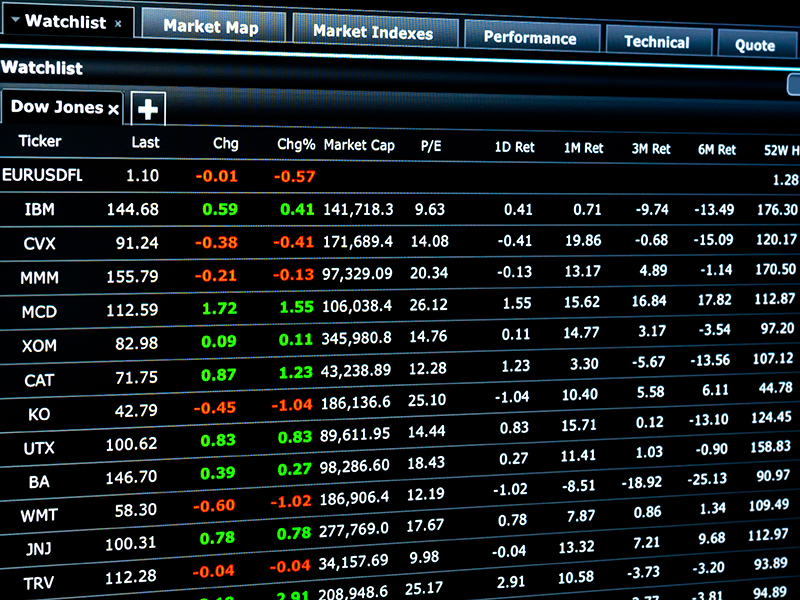Sort by the Chg column header
This screenshot has height=600, width=800.
point(226,143)
